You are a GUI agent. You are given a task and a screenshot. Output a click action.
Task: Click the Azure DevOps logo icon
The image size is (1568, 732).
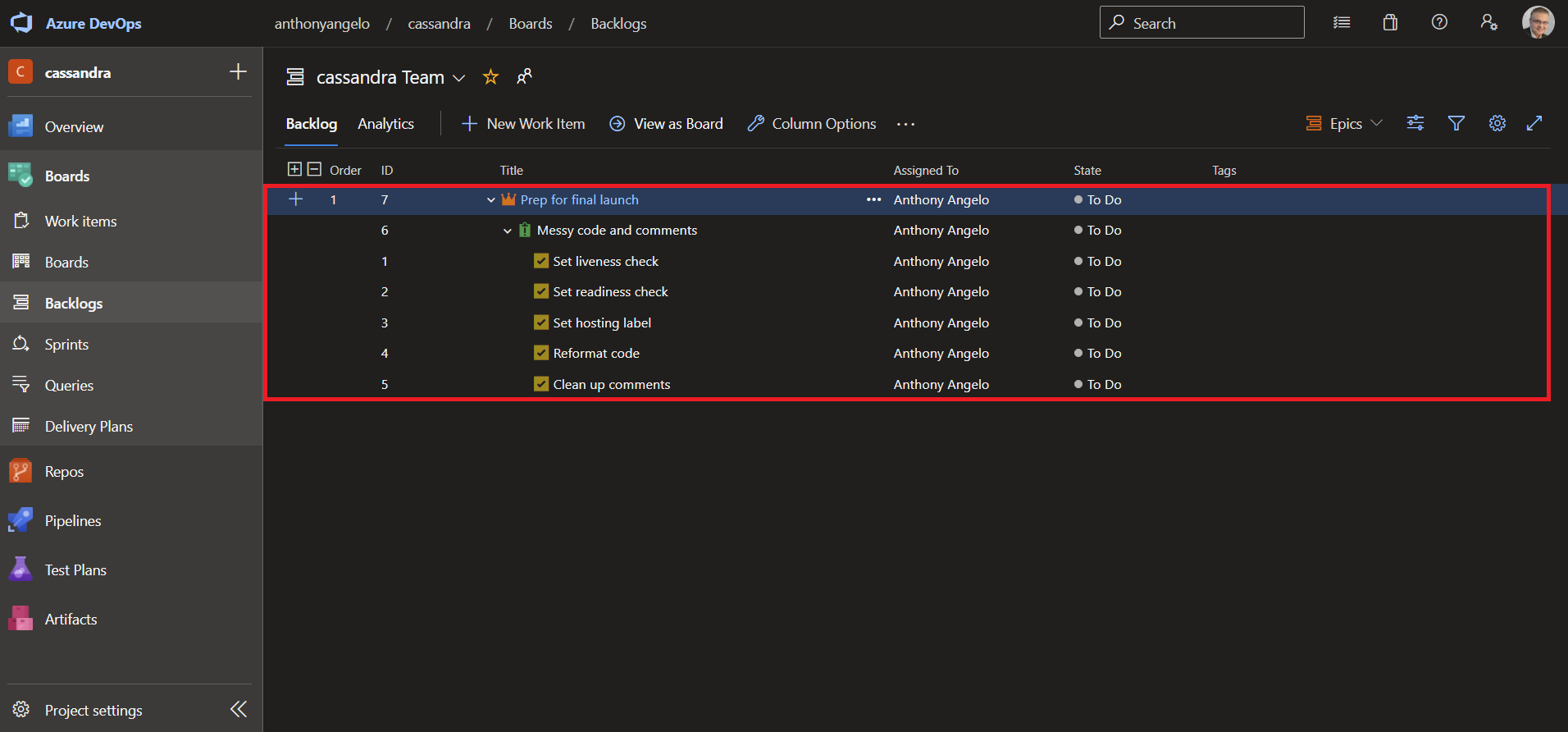click(21, 23)
